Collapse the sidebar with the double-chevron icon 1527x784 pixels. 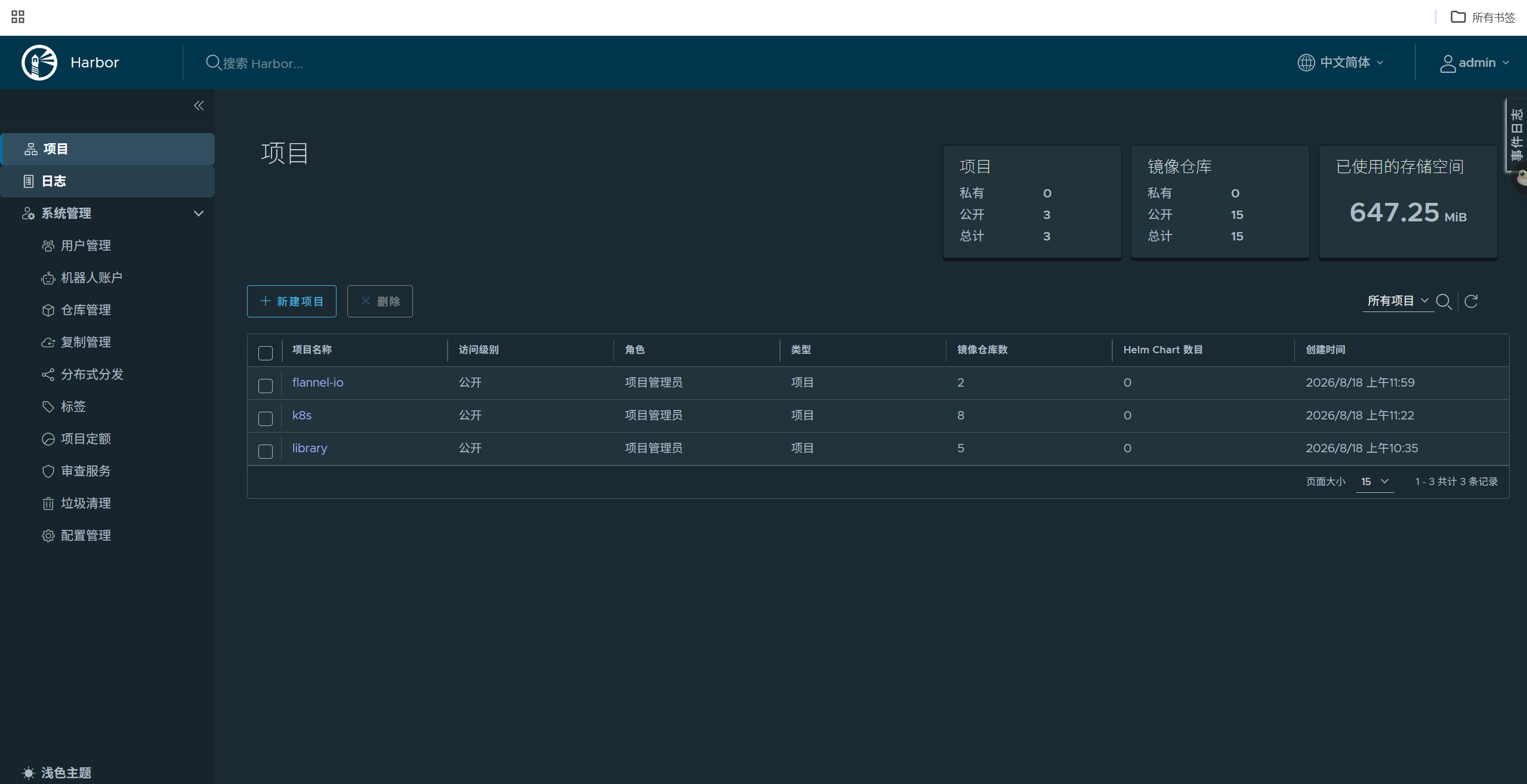coord(199,106)
